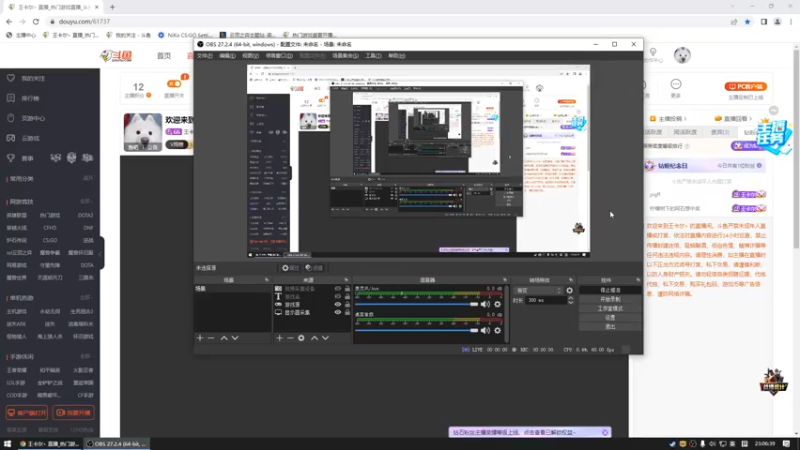The width and height of the screenshot is (800, 450).
Task: Open the cloud gaming icon in Douyu sidebar
Action: click(x=11, y=138)
